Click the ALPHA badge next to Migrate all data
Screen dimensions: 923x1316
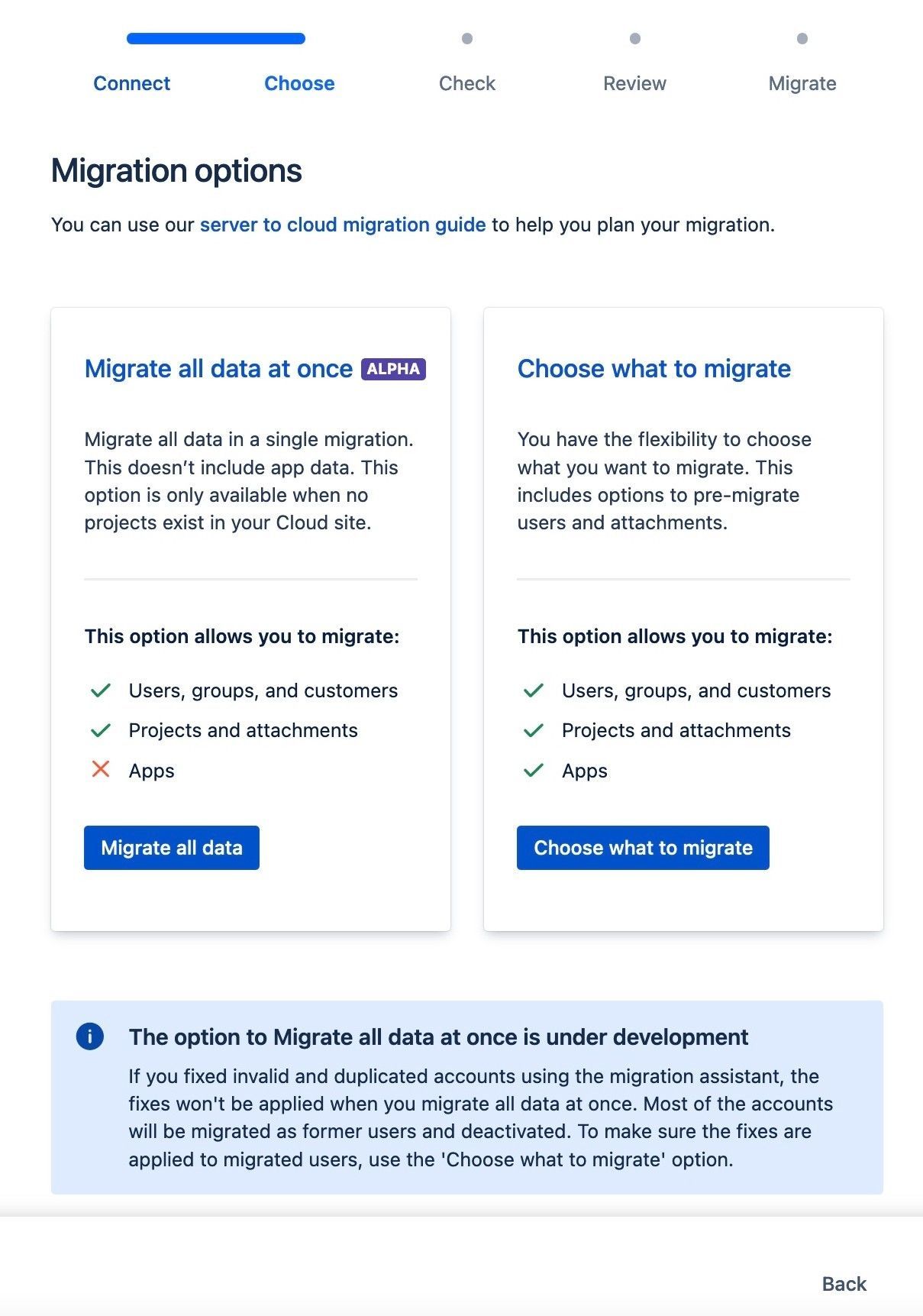394,369
